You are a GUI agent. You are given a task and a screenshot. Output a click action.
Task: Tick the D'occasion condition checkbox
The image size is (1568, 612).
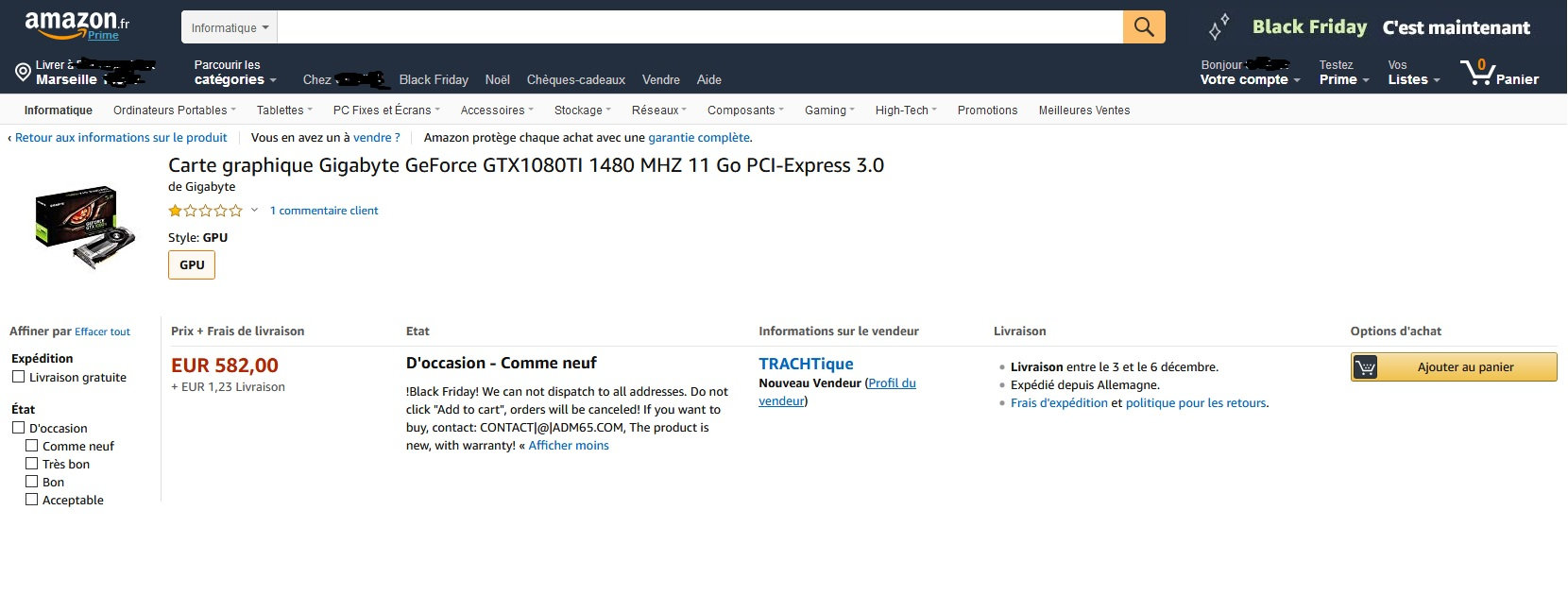(18, 428)
